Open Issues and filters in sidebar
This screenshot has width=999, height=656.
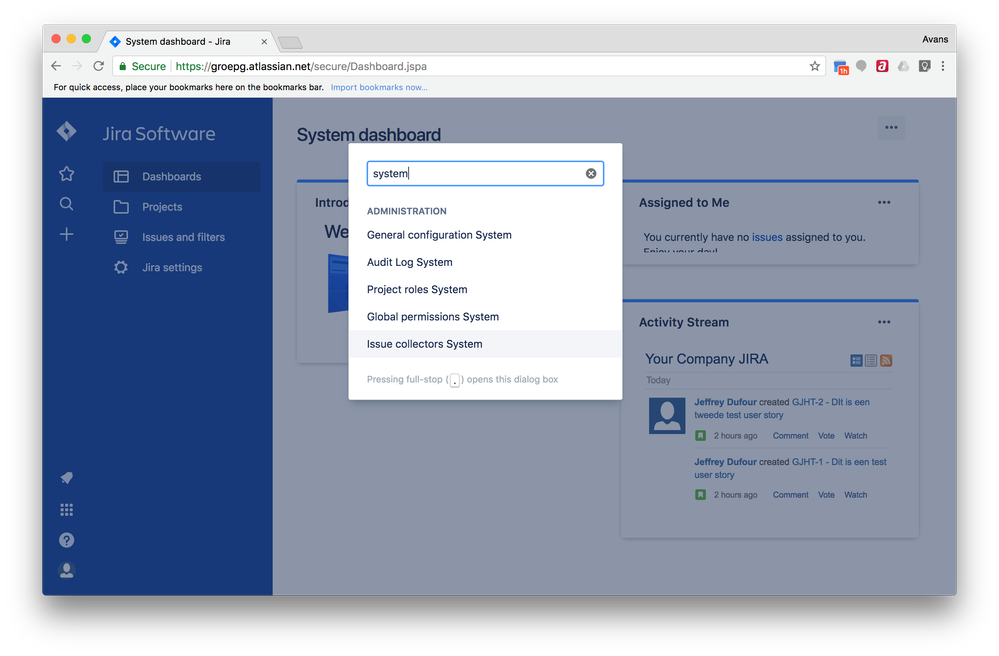pos(182,237)
